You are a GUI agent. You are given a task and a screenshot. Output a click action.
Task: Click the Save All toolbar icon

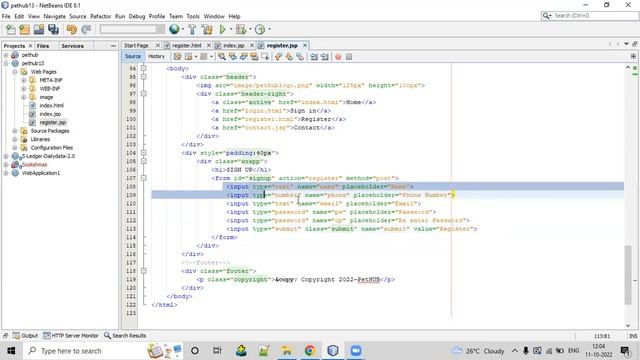53,29
